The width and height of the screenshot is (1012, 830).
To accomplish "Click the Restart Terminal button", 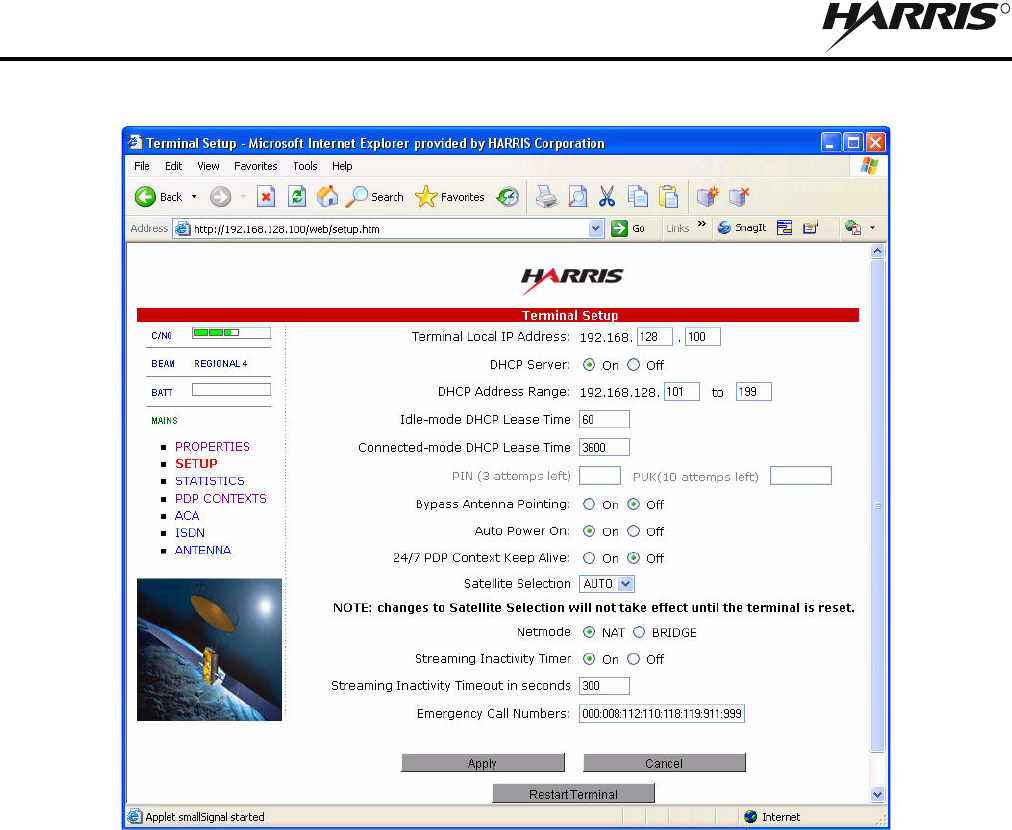I will click(x=573, y=794).
